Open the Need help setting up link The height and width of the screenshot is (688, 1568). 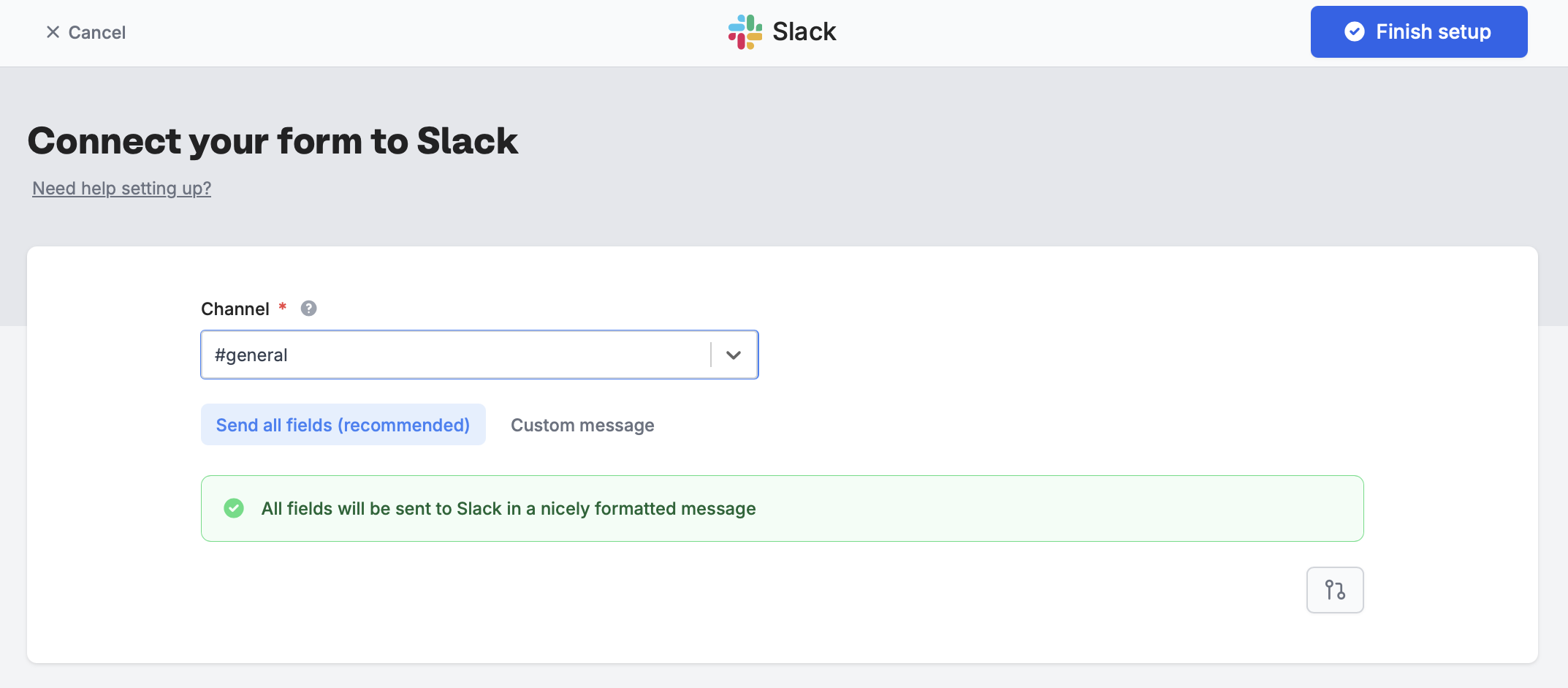(x=121, y=188)
